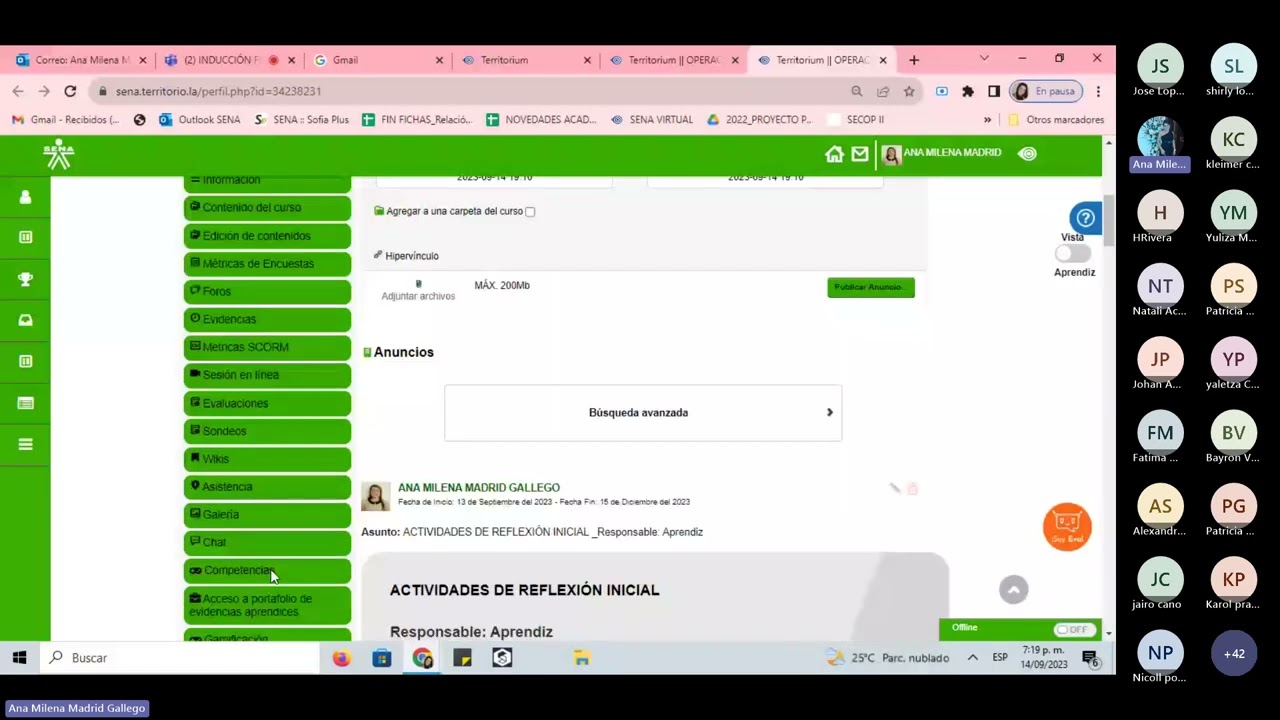Screen dimensions: 1280x720
Task: Open the Sondeos menu item
Action: click(x=267, y=431)
